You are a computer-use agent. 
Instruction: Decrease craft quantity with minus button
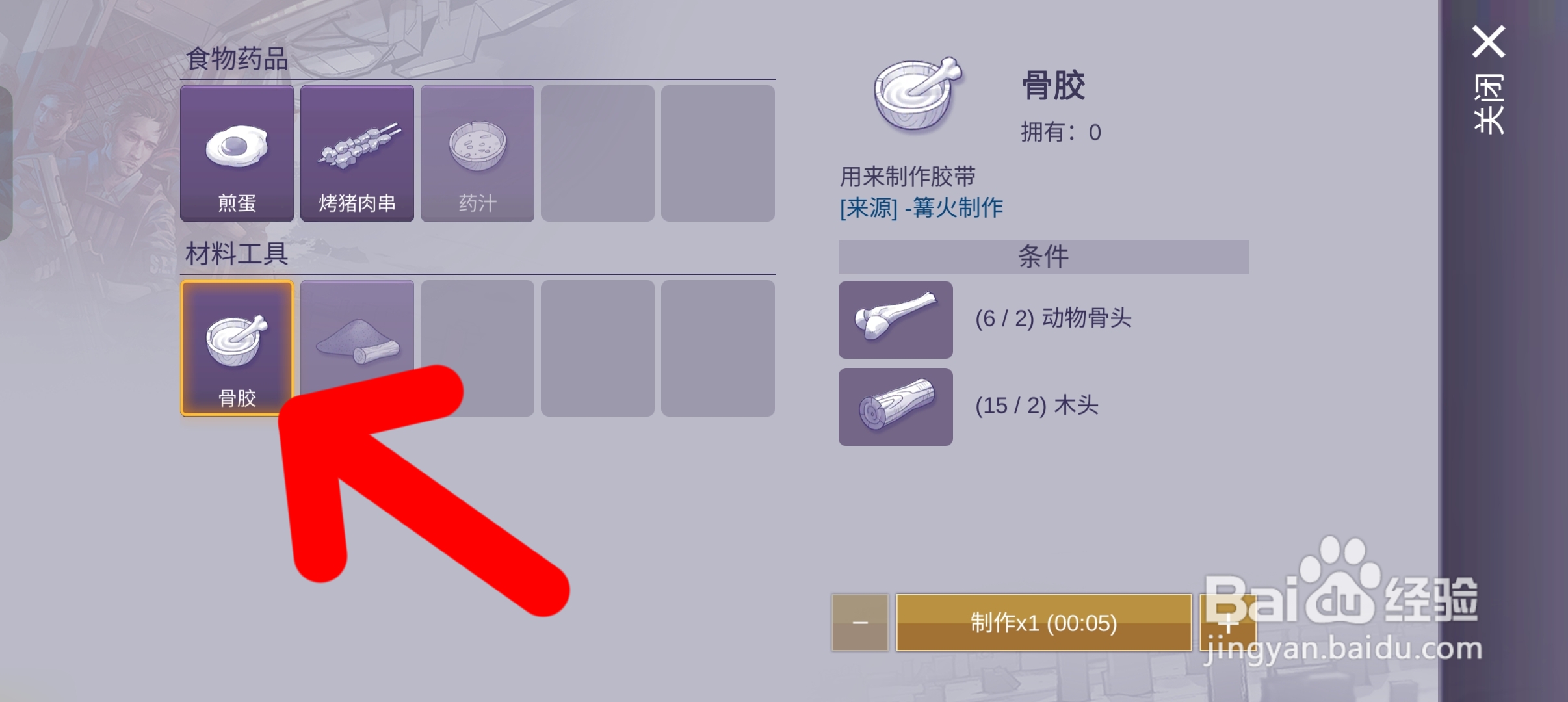coord(859,623)
